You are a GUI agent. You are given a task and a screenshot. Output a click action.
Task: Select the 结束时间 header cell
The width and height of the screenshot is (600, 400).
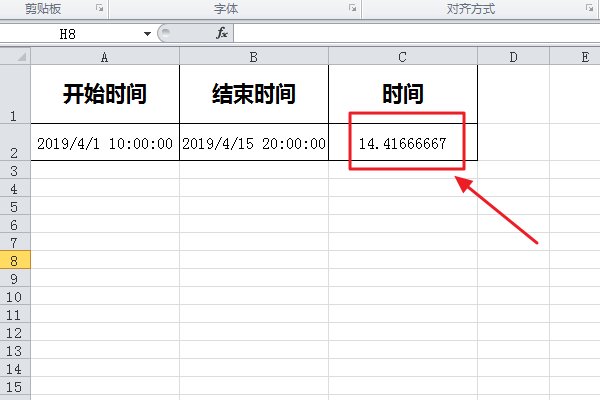(254, 95)
